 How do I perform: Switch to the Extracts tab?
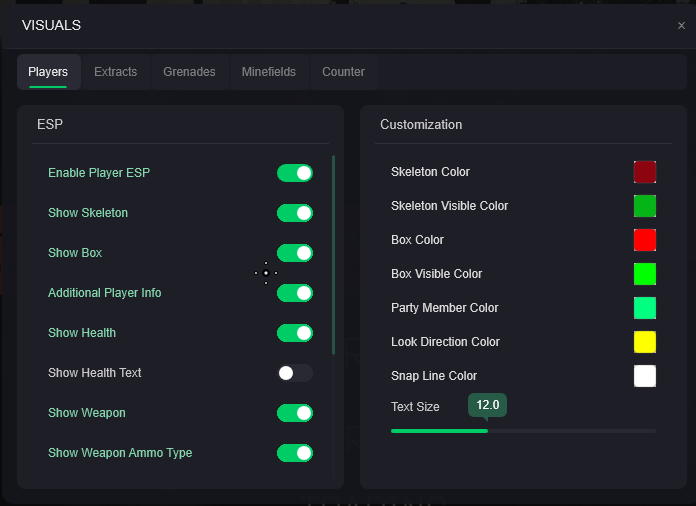115,72
